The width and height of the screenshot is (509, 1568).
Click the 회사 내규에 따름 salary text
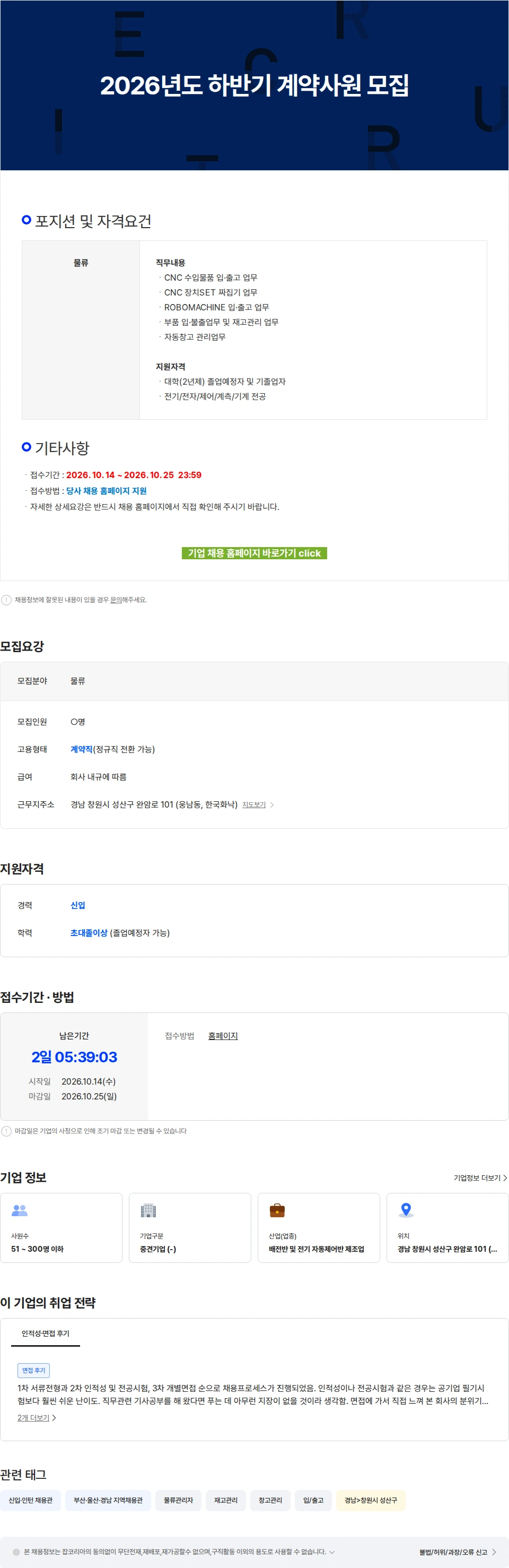click(99, 777)
